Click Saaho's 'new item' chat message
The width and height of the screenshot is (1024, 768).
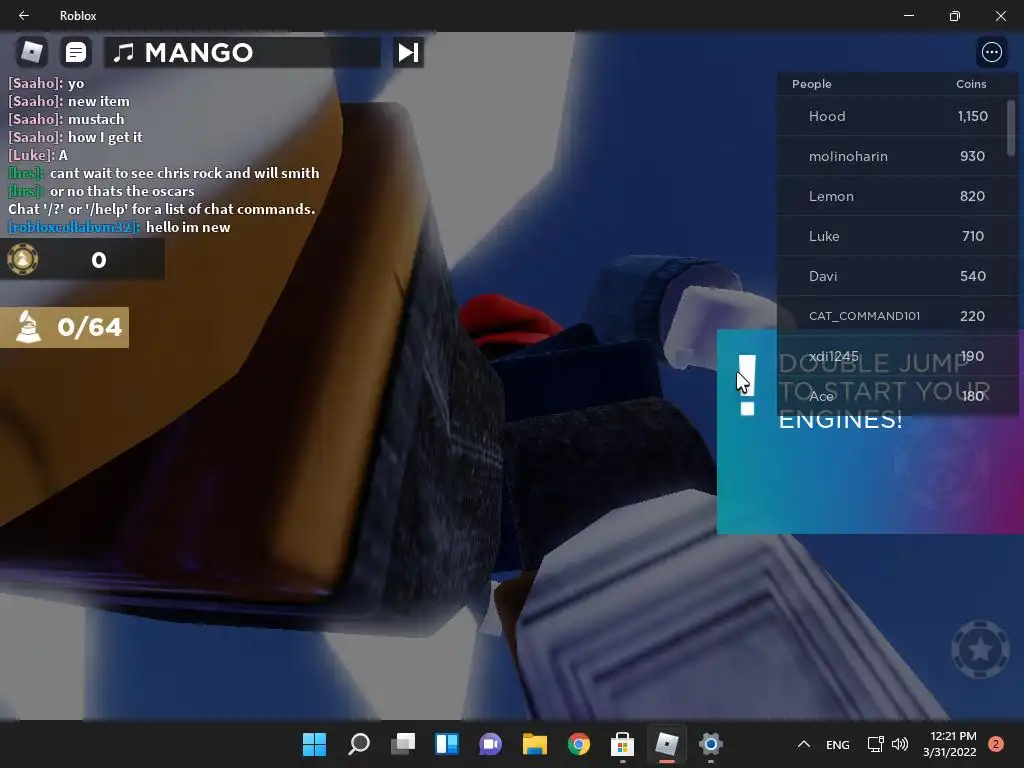[x=99, y=101]
